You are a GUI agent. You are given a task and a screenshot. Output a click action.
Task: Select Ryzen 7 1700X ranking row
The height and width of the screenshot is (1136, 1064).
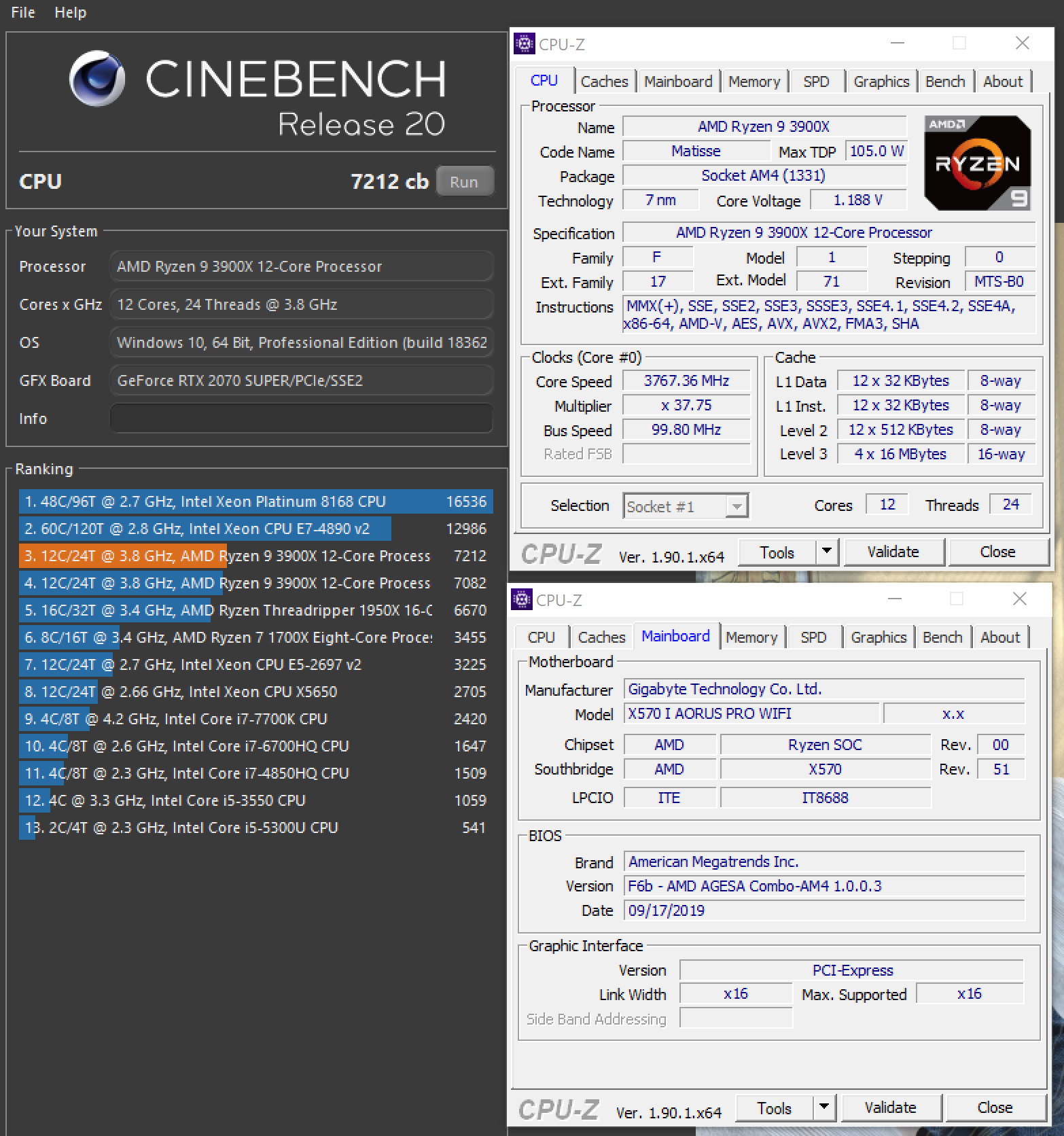(256, 637)
